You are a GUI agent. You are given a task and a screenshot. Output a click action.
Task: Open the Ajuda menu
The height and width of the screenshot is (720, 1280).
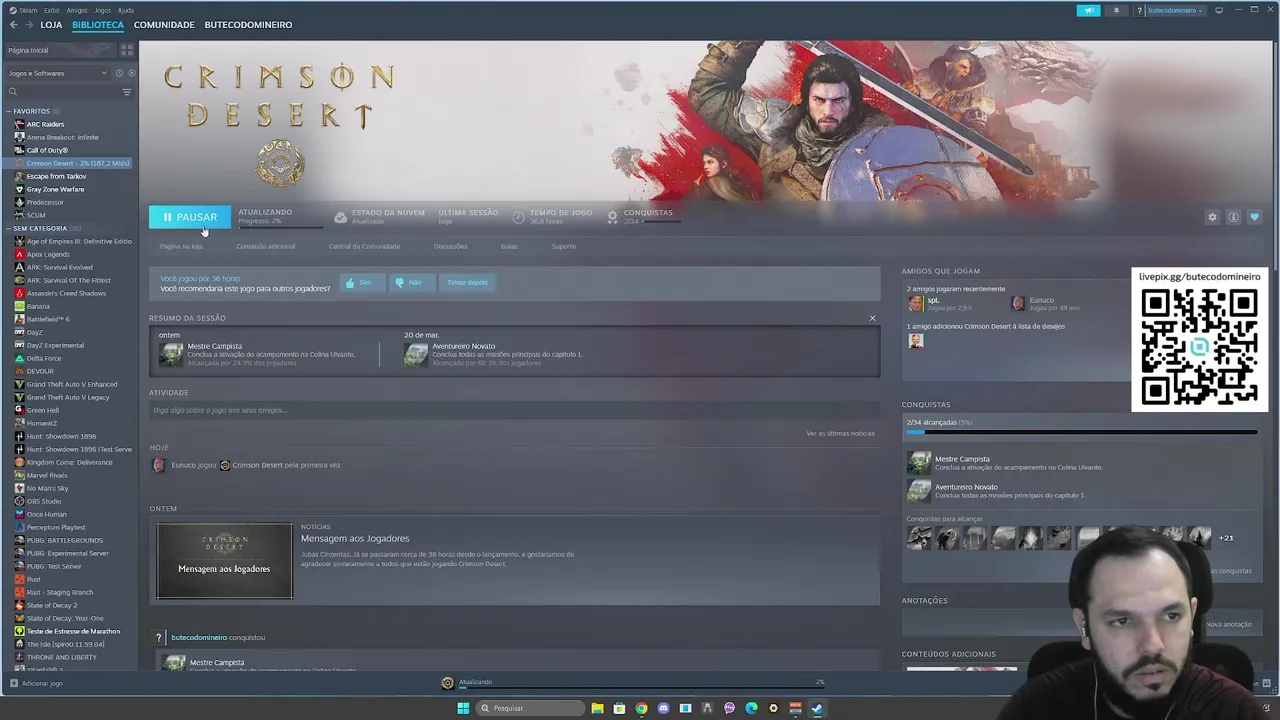(x=126, y=10)
